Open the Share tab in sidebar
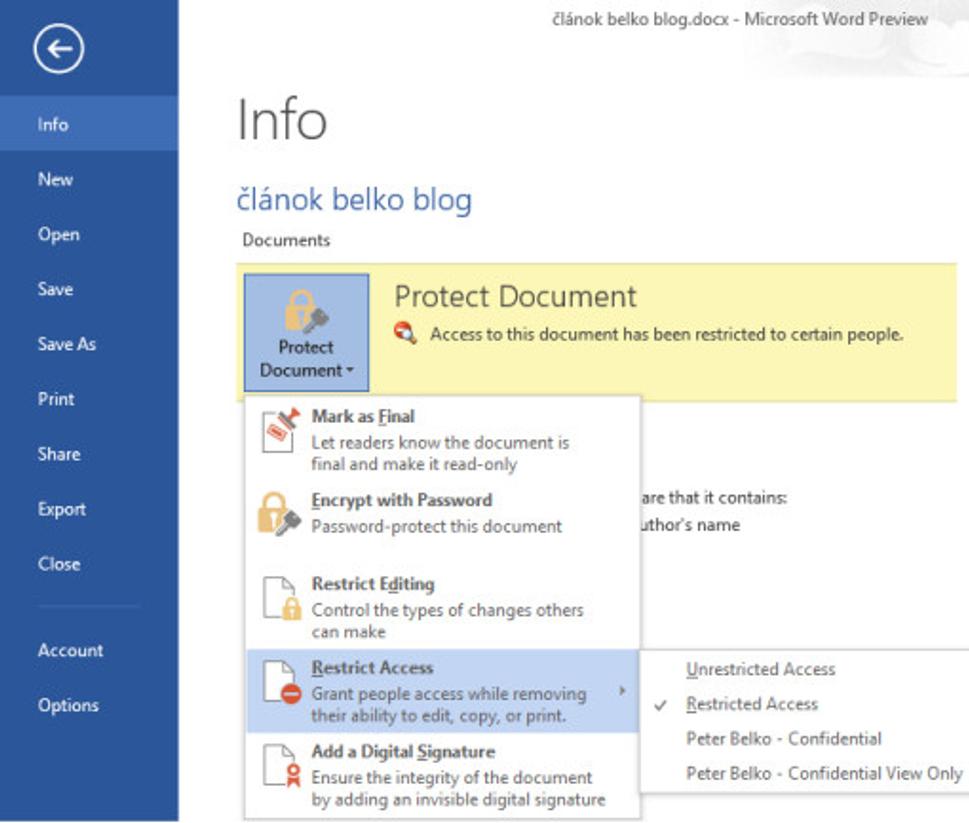The height and width of the screenshot is (823, 969). tap(89, 454)
